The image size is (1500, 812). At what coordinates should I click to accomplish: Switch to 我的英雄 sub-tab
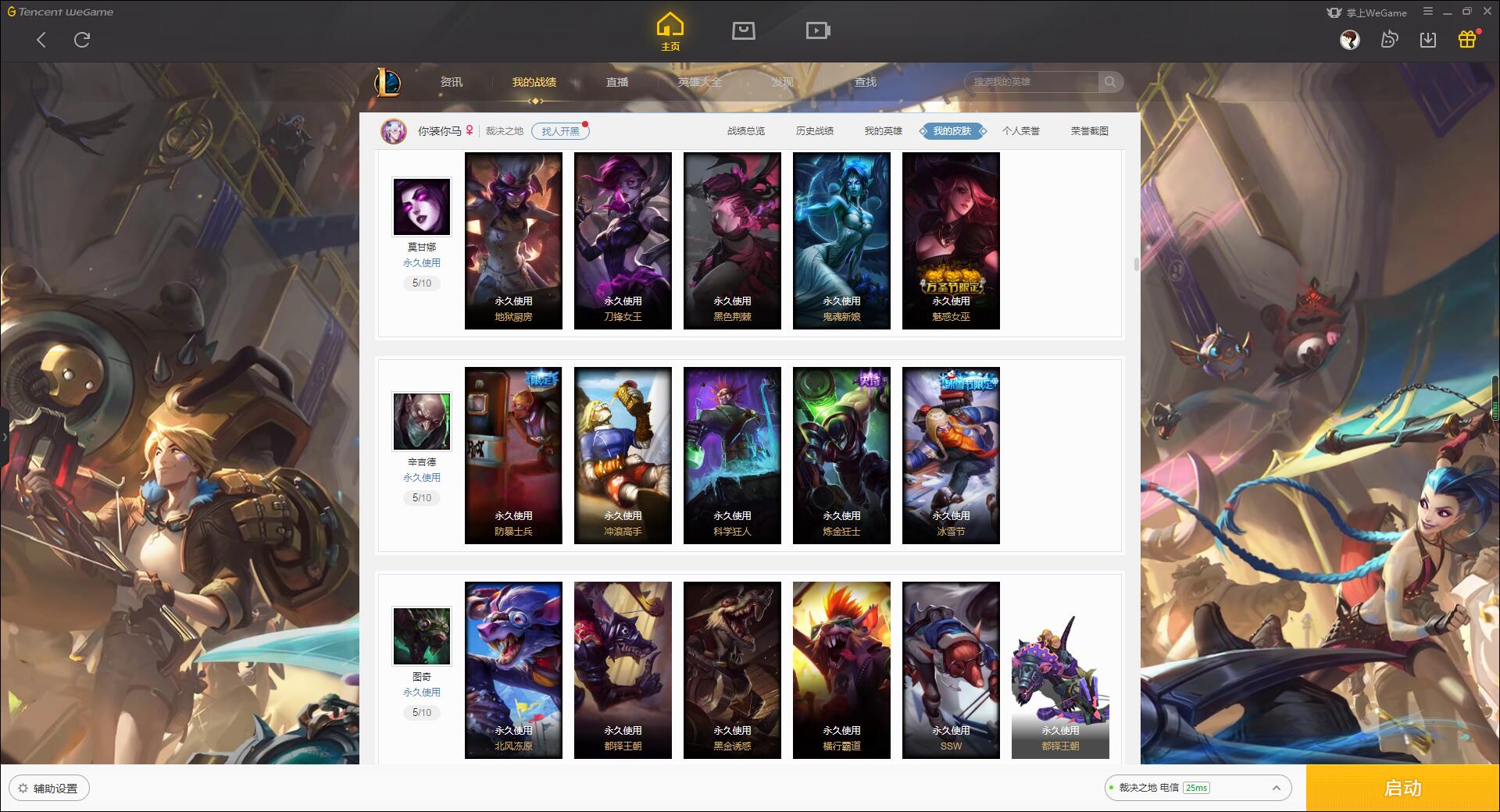coord(884,131)
